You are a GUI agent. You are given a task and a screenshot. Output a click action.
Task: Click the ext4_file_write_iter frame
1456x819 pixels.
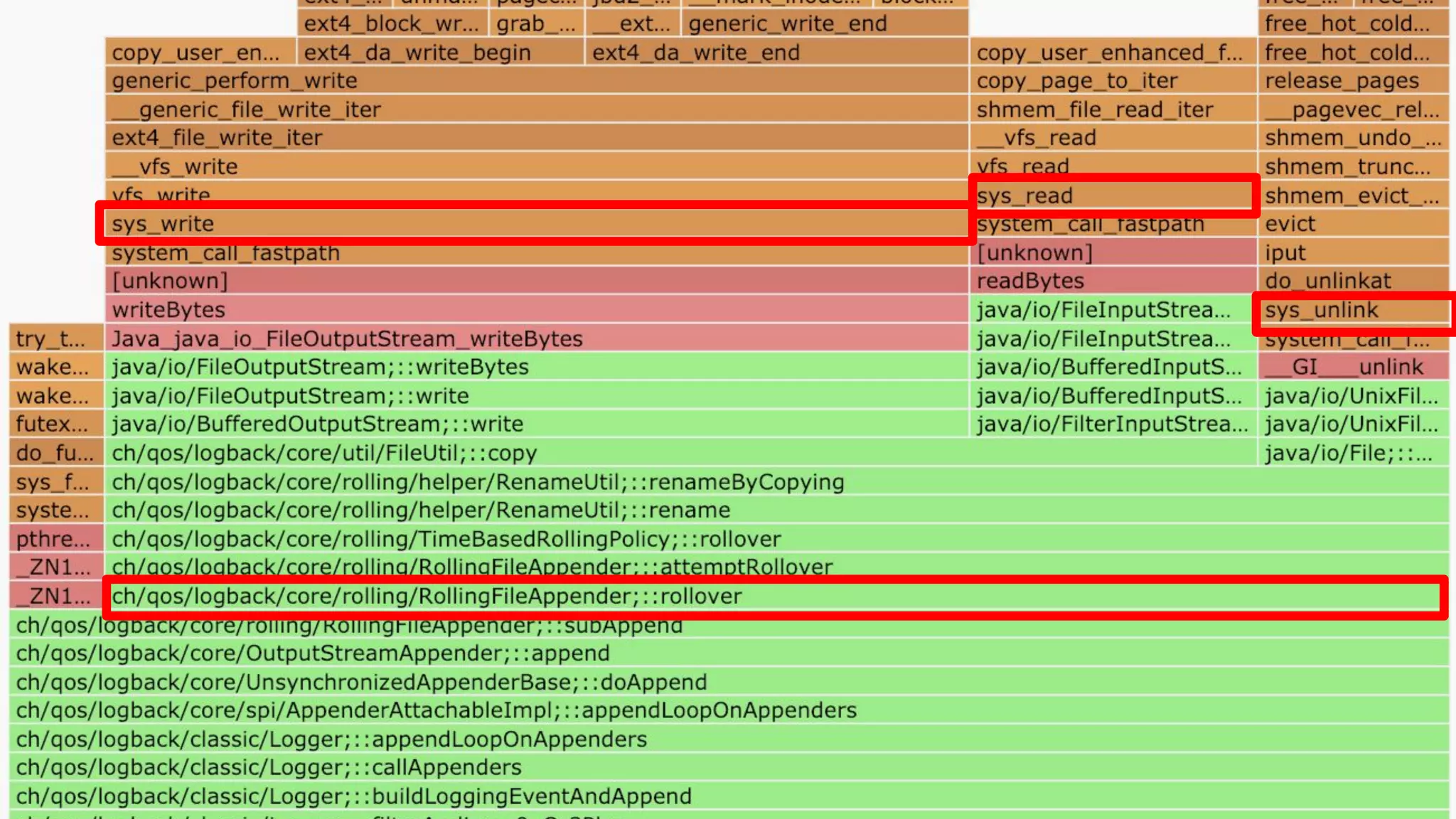537,138
